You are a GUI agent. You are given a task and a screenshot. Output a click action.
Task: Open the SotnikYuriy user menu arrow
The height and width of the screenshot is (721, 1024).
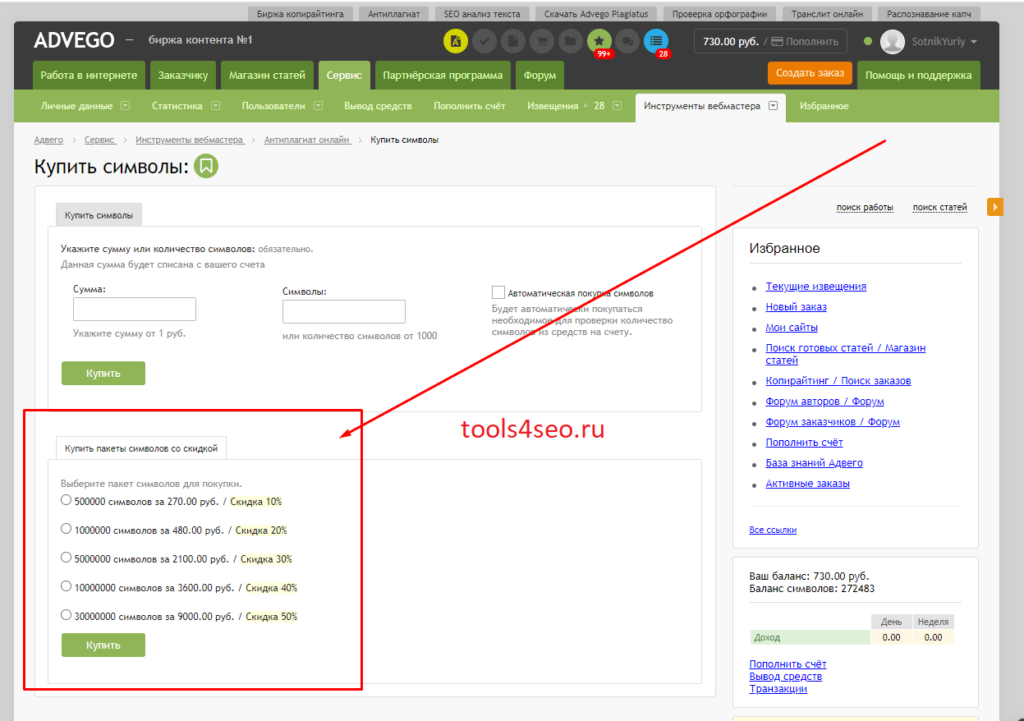pyautogui.click(x=974, y=42)
